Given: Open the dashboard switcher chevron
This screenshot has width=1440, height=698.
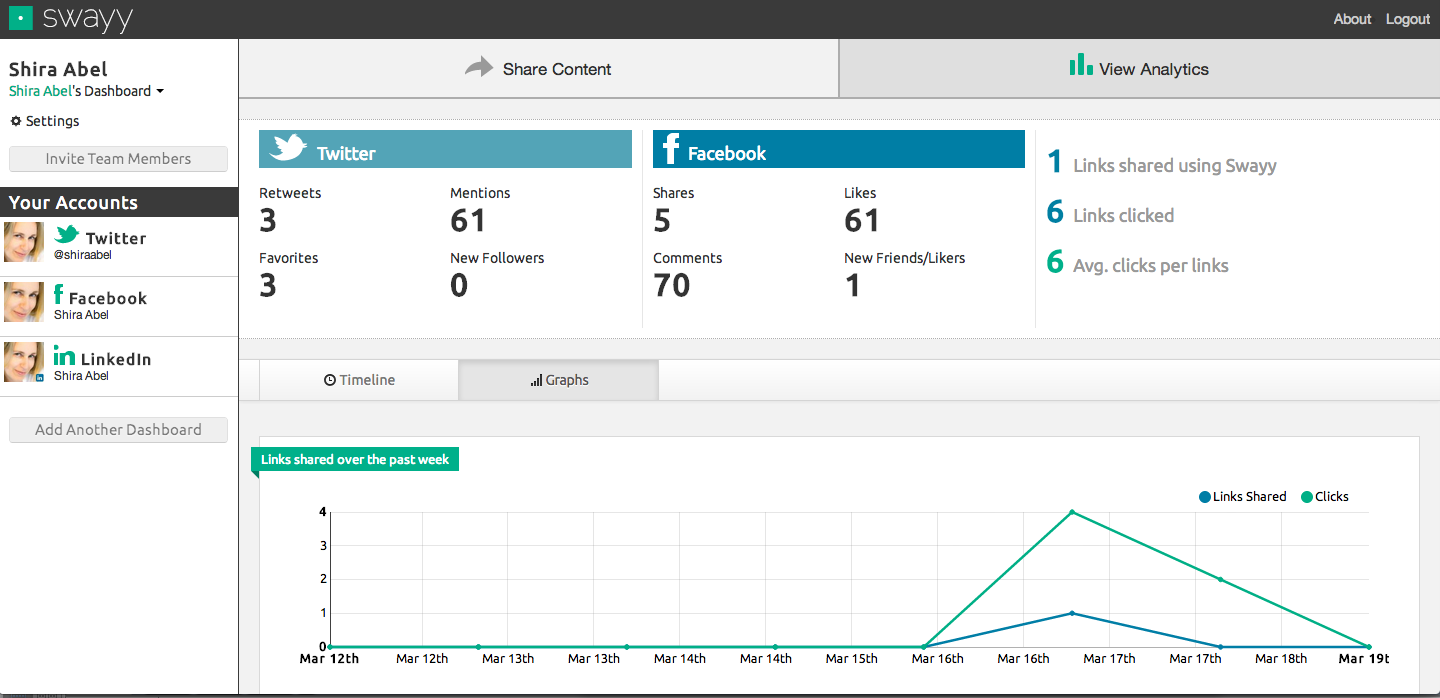Looking at the screenshot, I should point(160,90).
